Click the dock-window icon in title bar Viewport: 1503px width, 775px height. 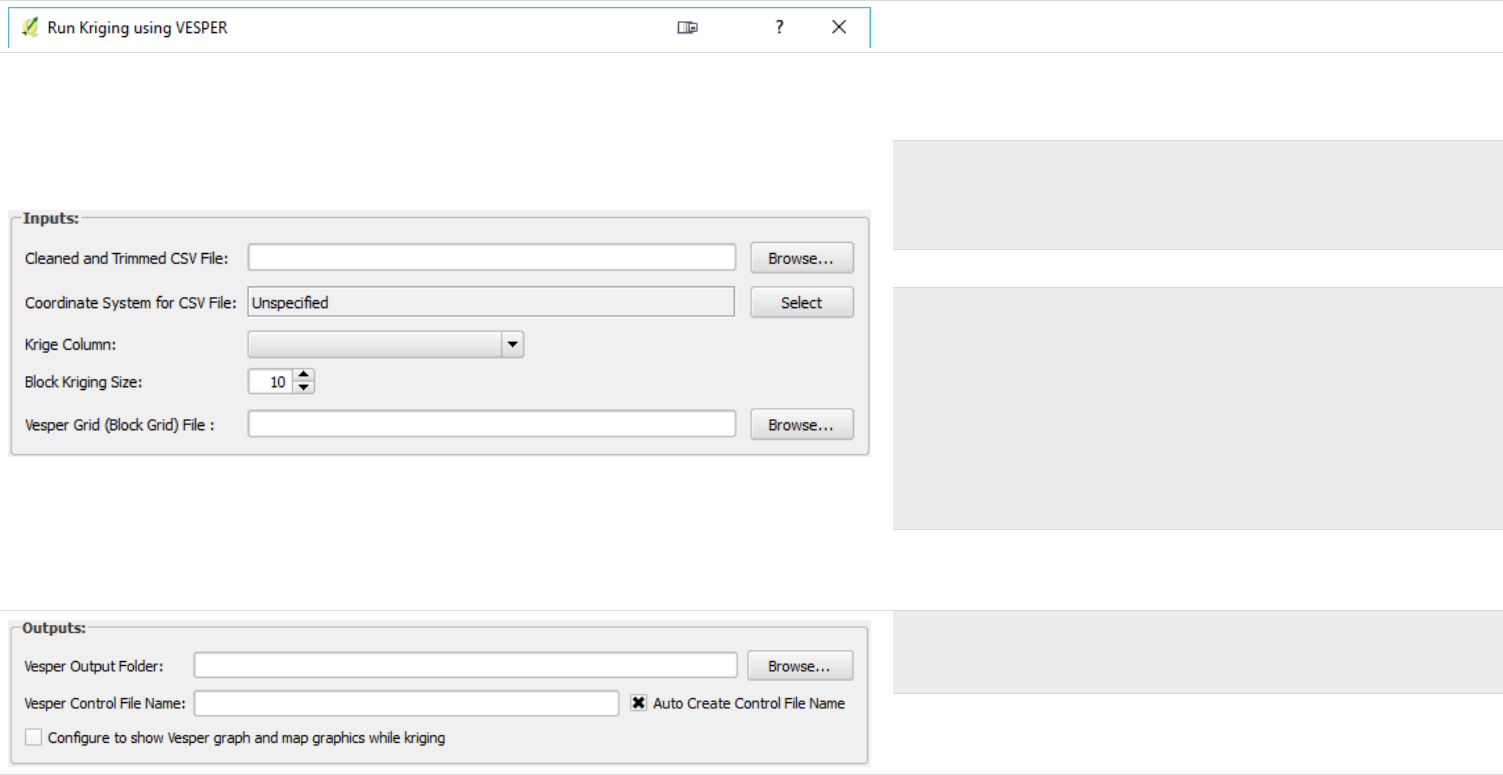coord(687,28)
